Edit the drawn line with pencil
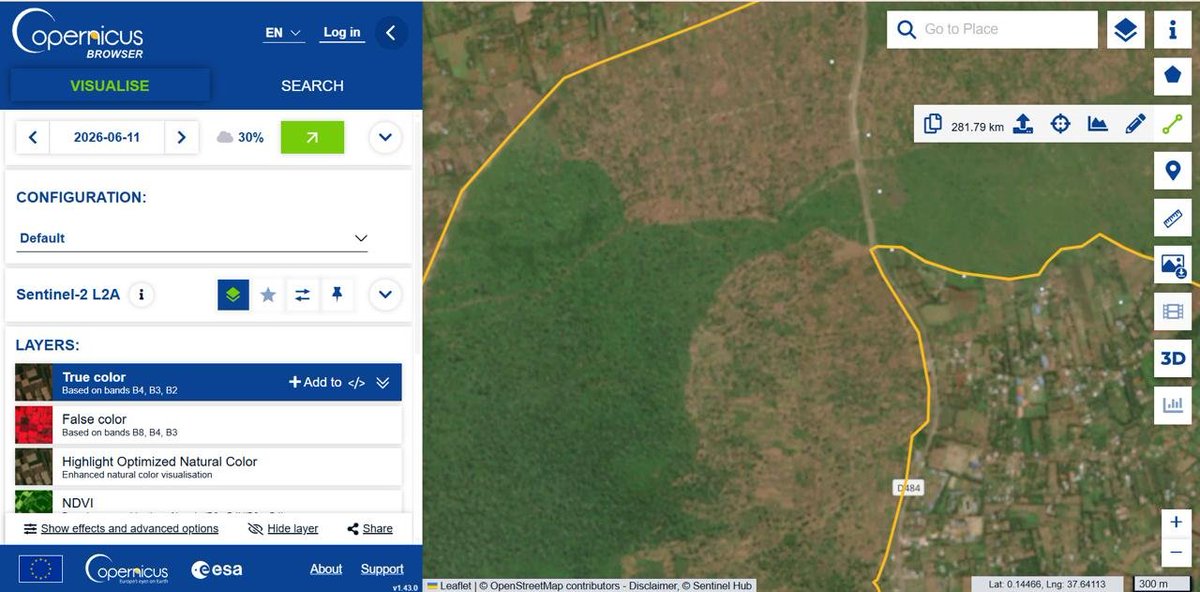Viewport: 1200px width, 592px height. point(1135,124)
